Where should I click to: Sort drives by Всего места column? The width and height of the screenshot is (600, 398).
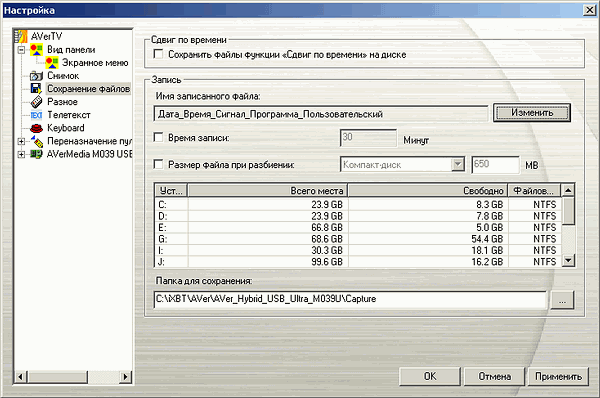click(267, 191)
